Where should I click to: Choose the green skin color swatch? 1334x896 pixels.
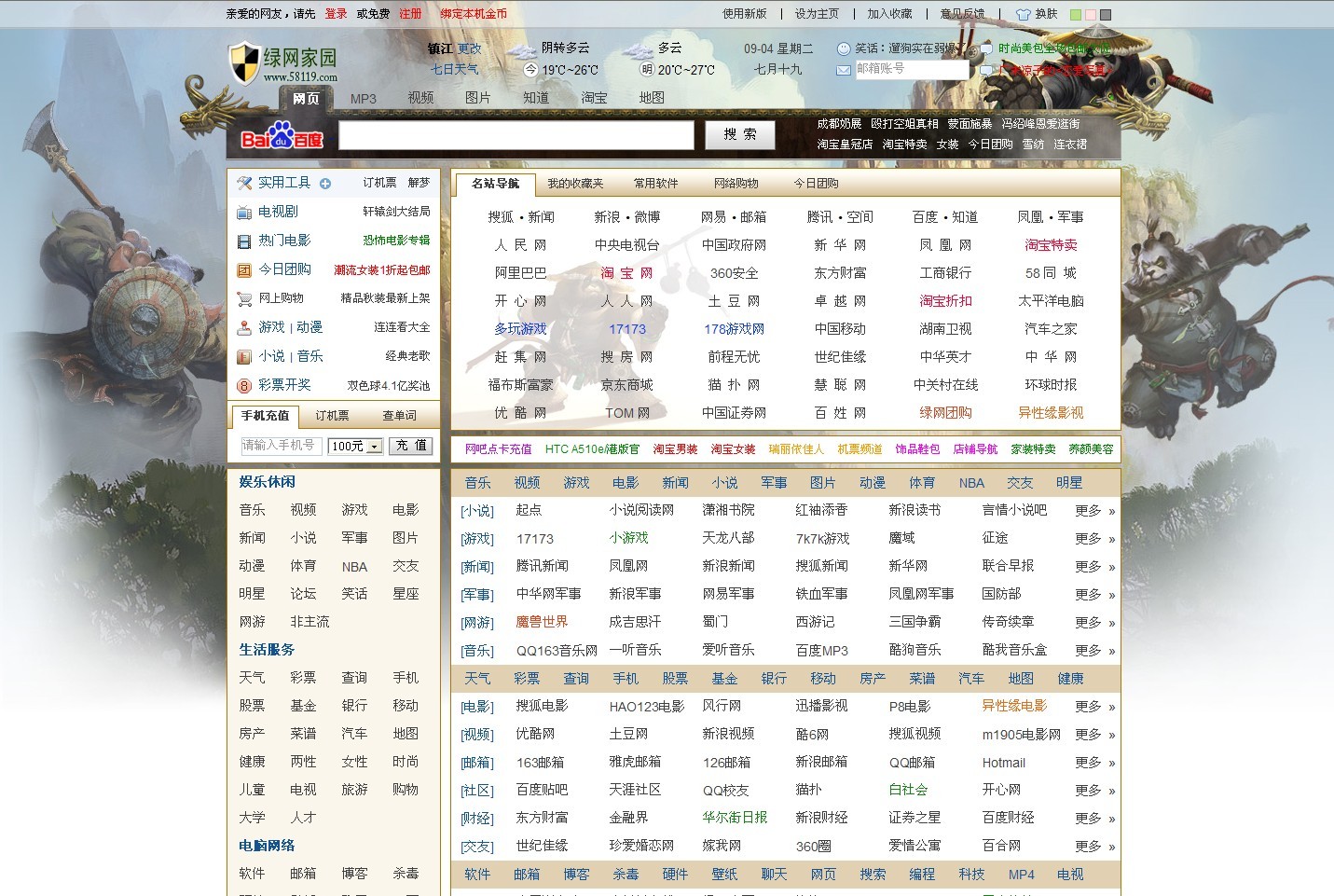[1076, 15]
